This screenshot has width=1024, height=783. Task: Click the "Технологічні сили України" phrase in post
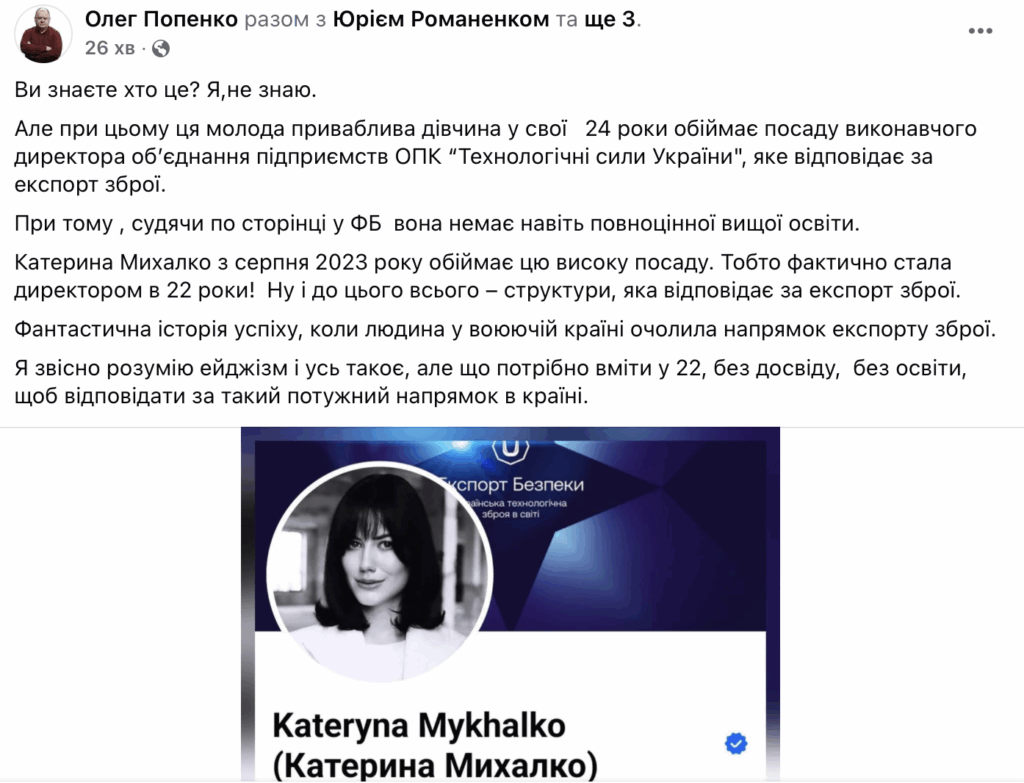pos(595,157)
